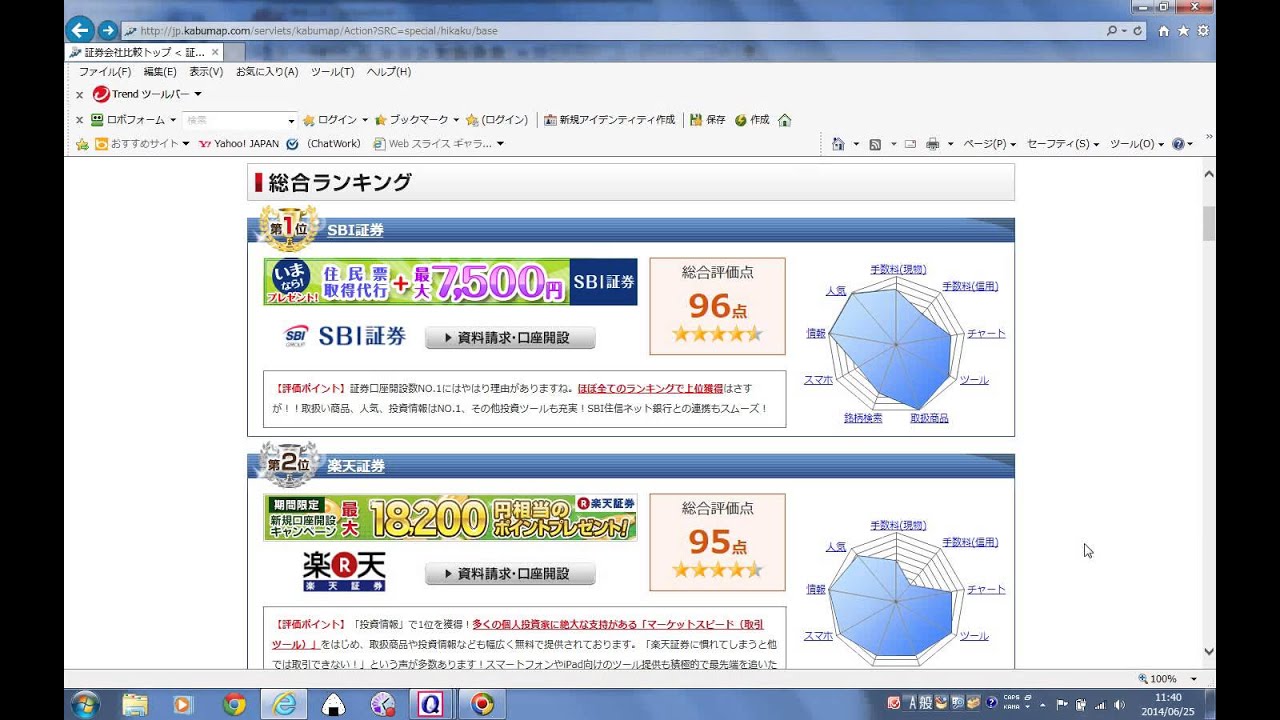This screenshot has height=720, width=1280.
Task: Open the ヘルプ(H) menu
Action: pos(389,72)
